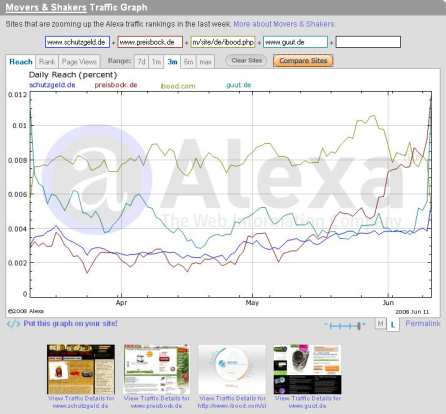This screenshot has width=446, height=414.
Task: Select the M medium graph size
Action: (380, 323)
